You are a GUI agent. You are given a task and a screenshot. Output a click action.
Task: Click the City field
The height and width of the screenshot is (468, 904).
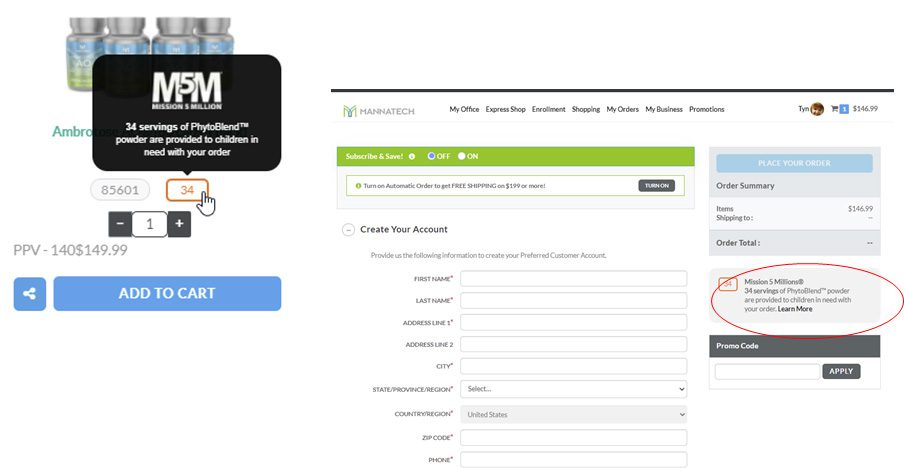point(574,366)
